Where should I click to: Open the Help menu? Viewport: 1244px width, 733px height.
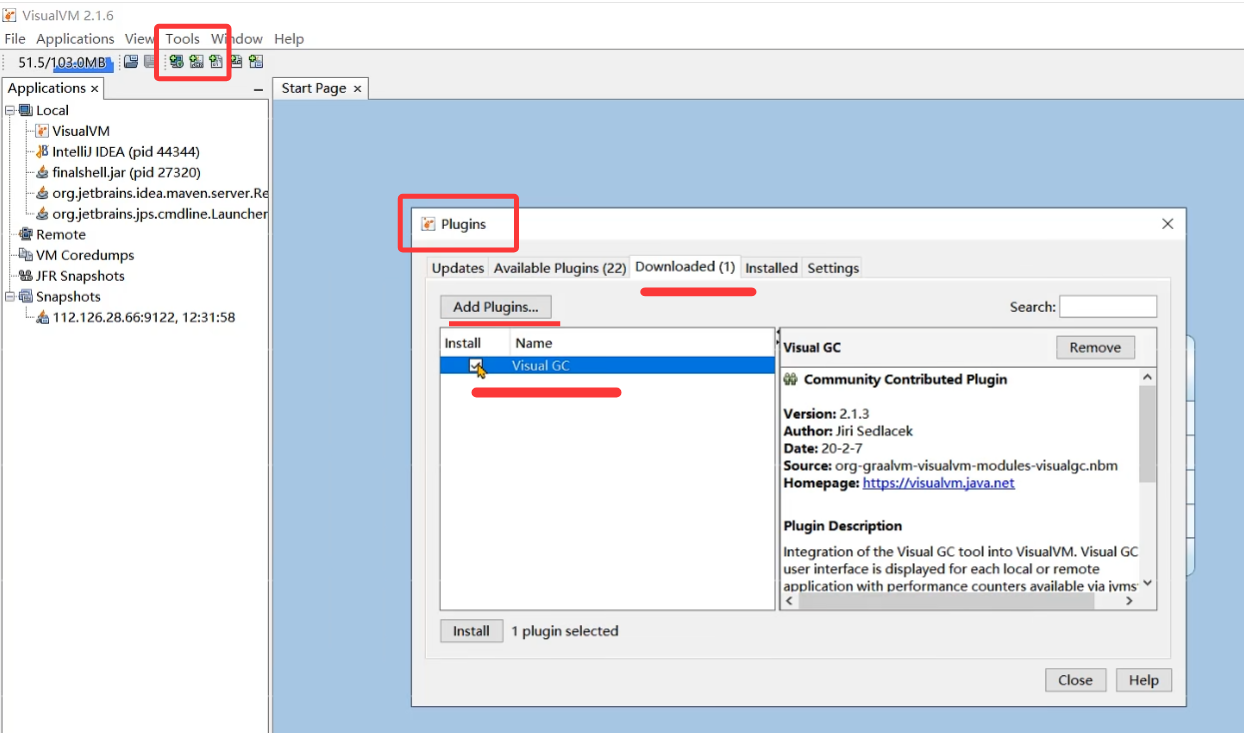pos(289,39)
